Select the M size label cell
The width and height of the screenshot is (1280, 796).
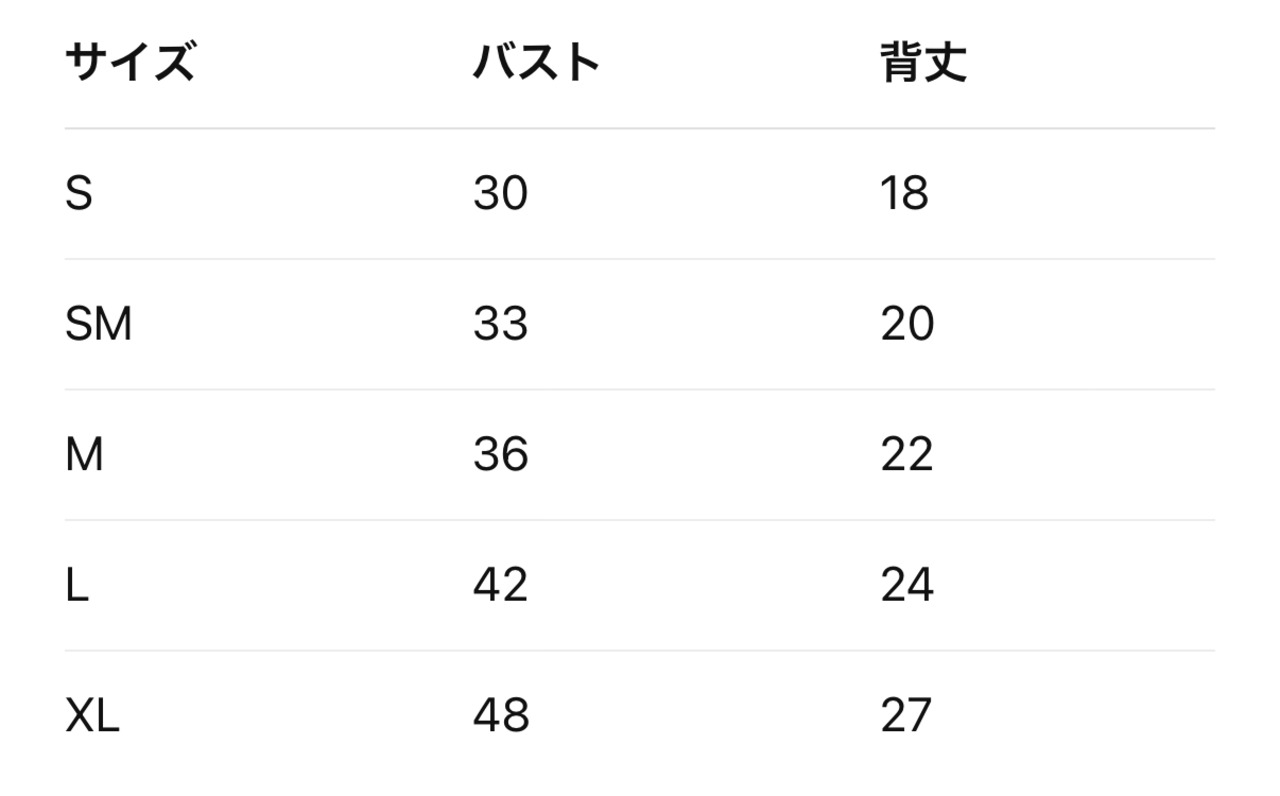click(x=84, y=455)
